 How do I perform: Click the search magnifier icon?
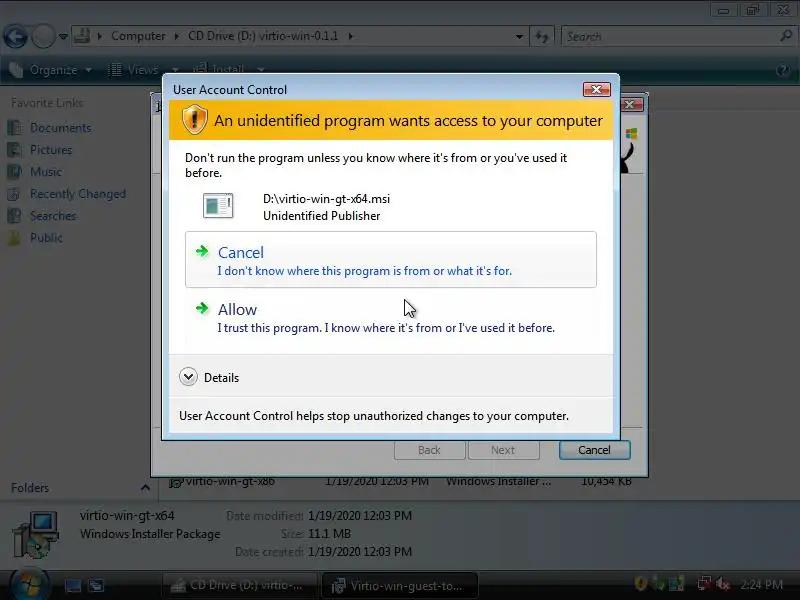(787, 36)
